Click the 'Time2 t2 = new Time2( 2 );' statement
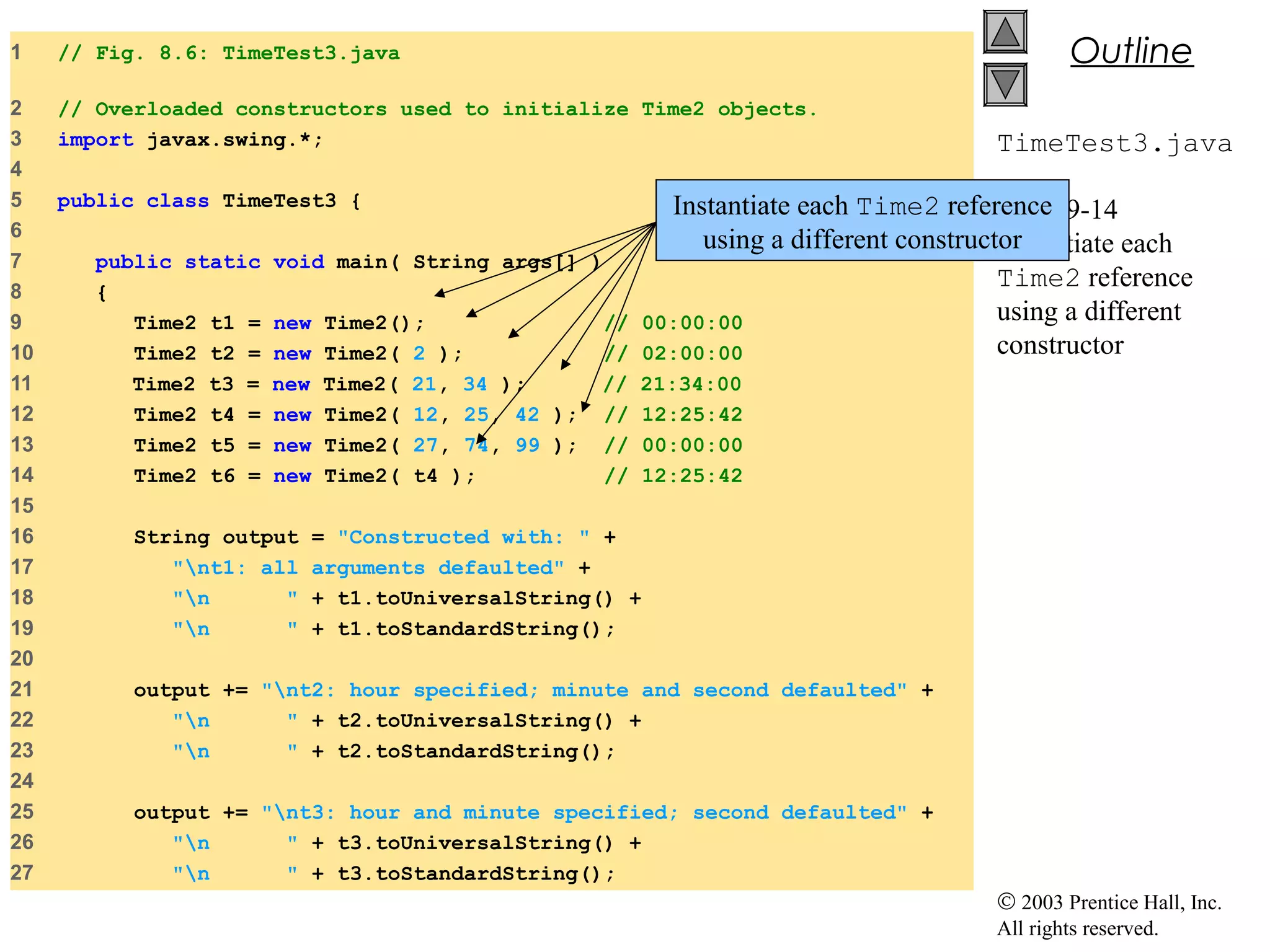The width and height of the screenshot is (1270, 952). [x=298, y=354]
